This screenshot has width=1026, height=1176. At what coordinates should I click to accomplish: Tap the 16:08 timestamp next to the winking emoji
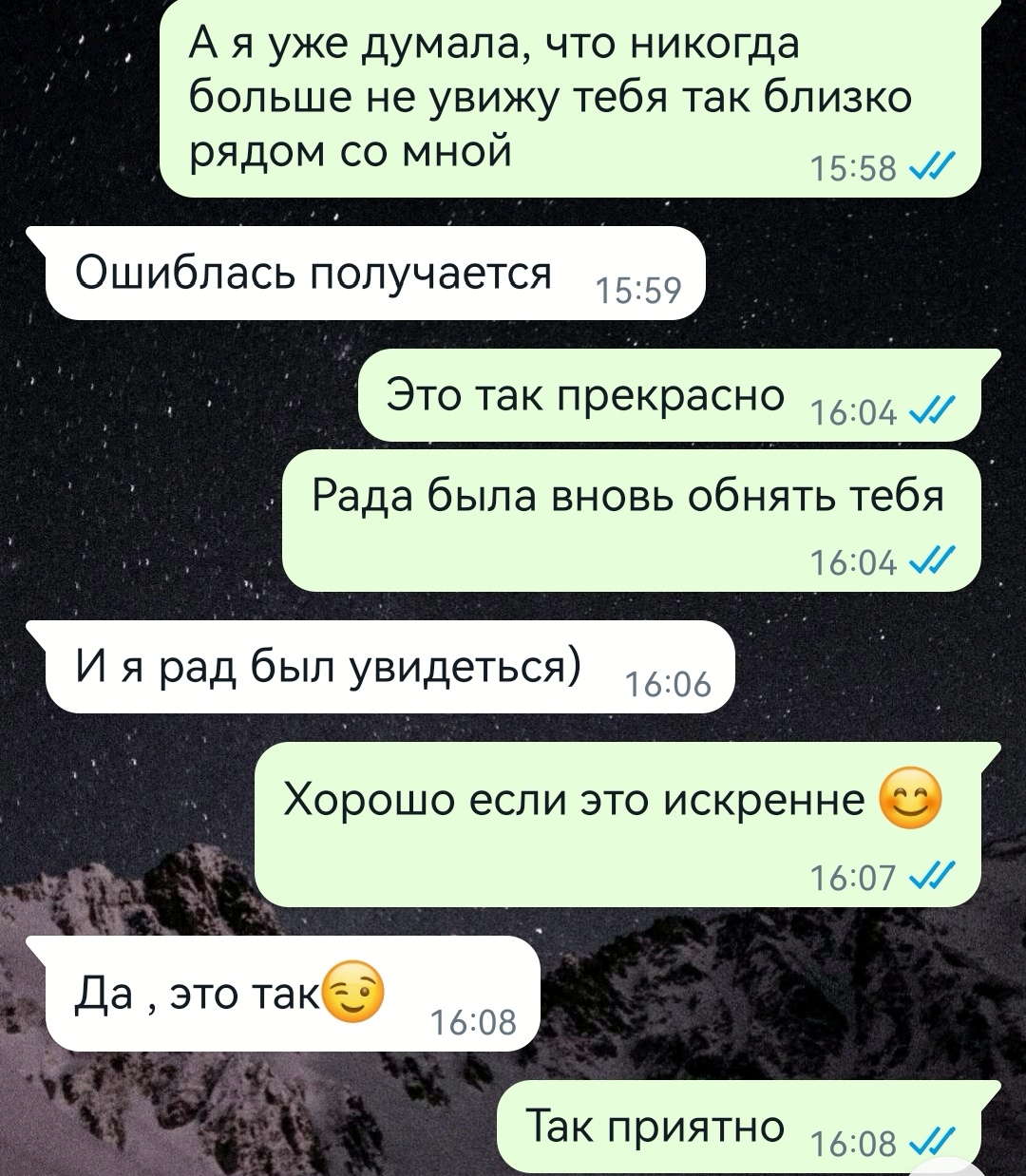click(472, 1022)
